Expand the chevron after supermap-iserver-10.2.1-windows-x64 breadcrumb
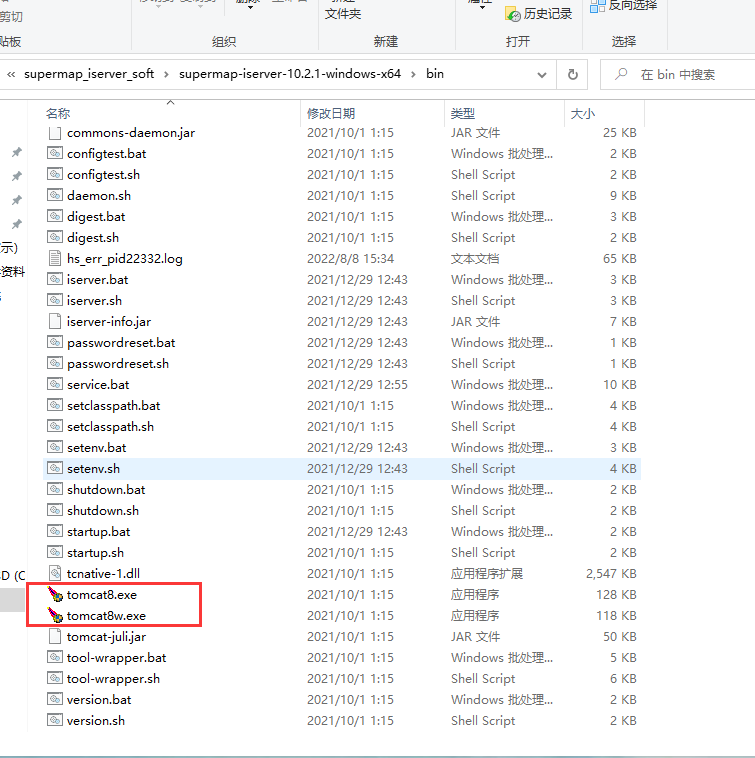The image size is (755, 758). coord(413,74)
